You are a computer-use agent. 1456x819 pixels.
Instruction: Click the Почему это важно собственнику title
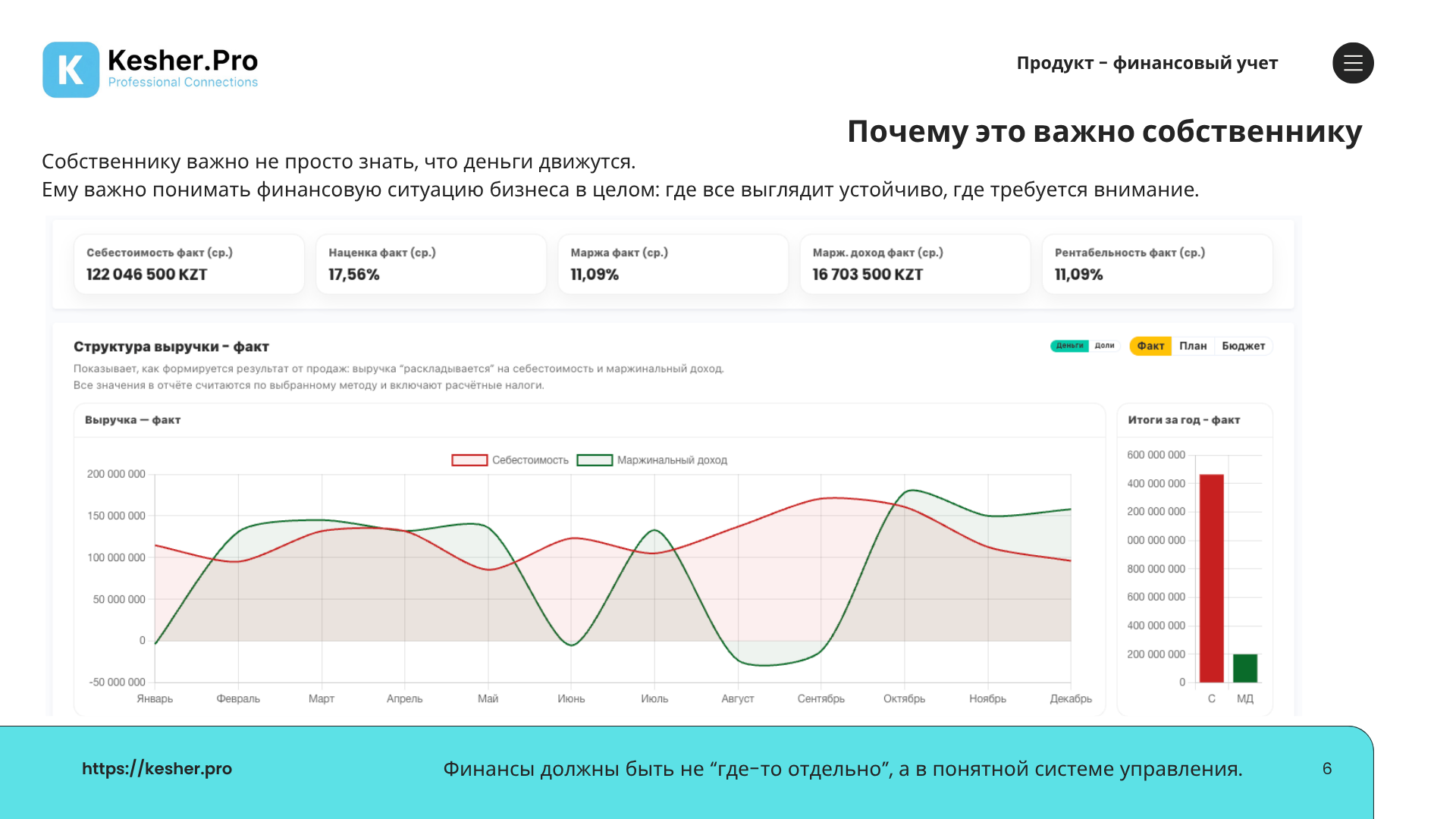coord(1104,131)
